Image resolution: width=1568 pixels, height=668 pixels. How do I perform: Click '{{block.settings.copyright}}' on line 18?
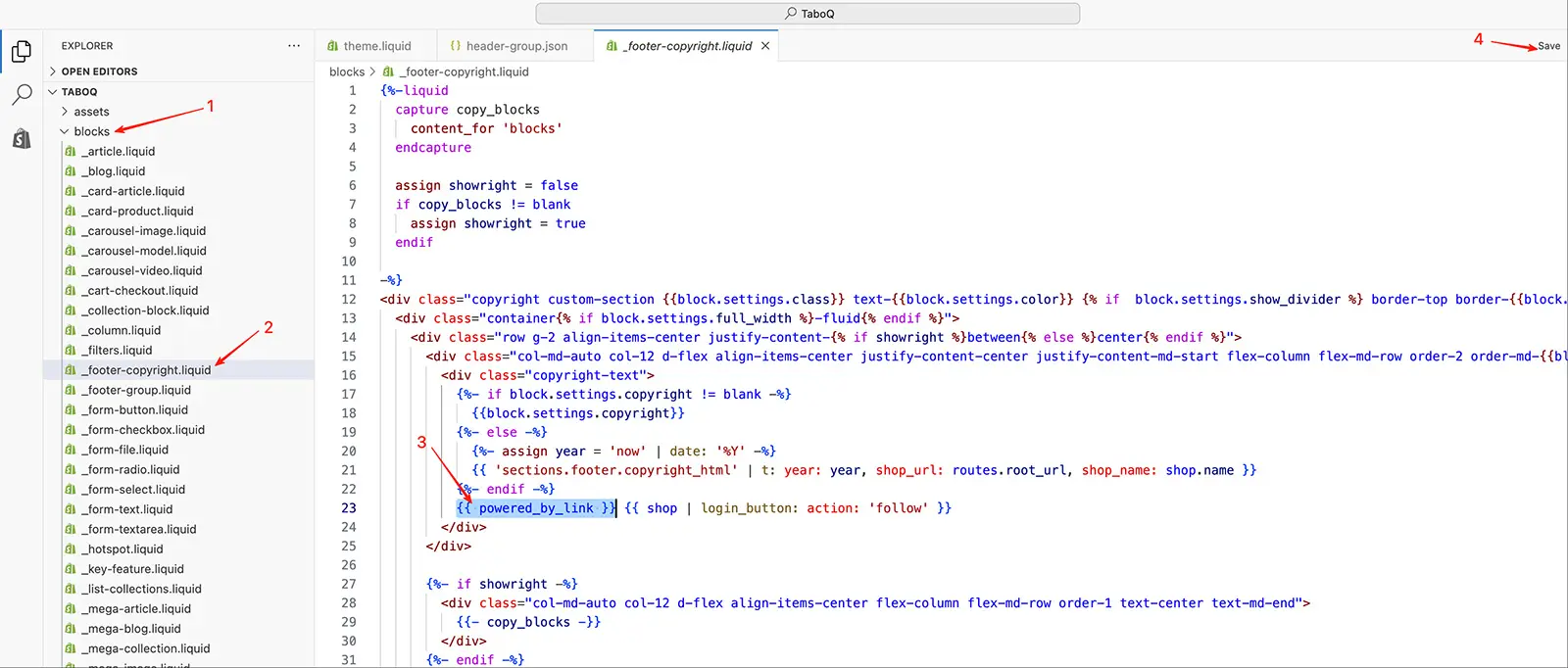[578, 413]
